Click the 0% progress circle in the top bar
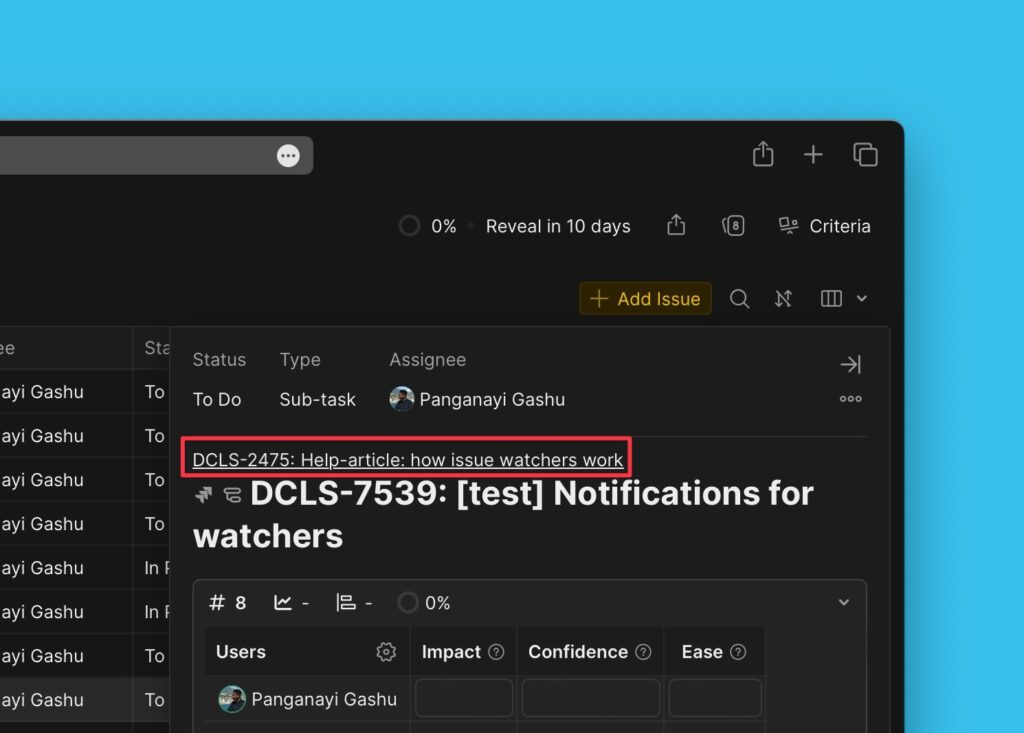 click(409, 226)
